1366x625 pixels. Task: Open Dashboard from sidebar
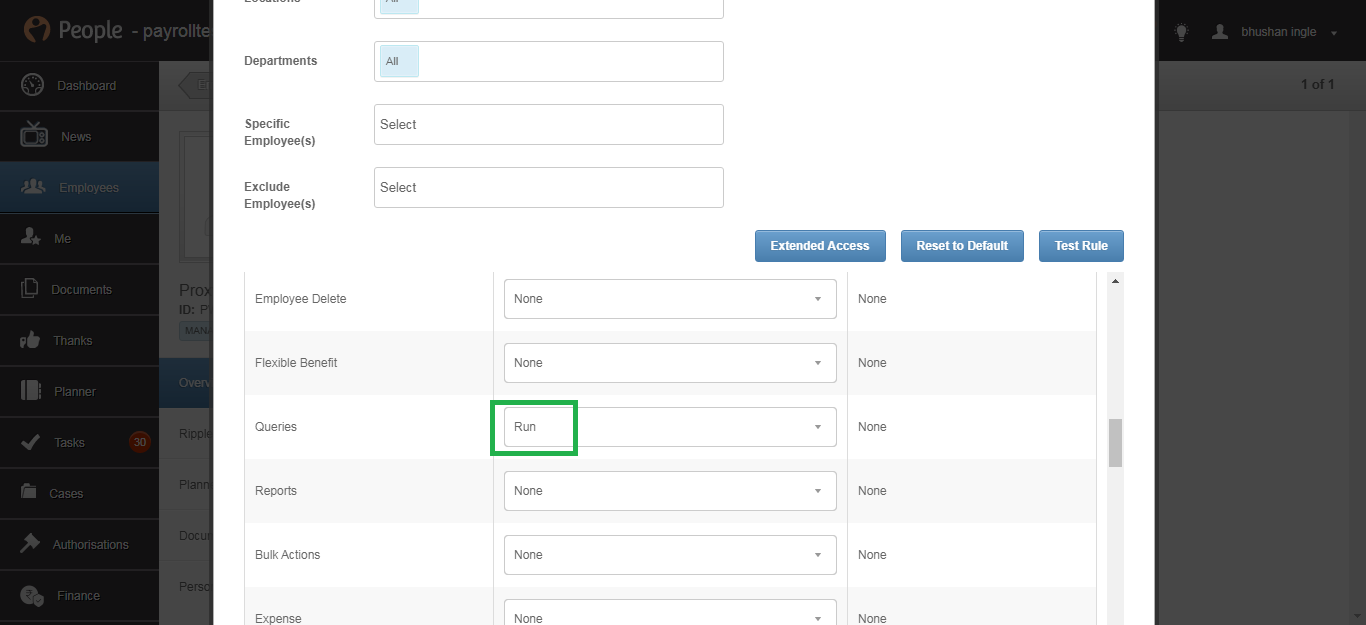coord(79,86)
